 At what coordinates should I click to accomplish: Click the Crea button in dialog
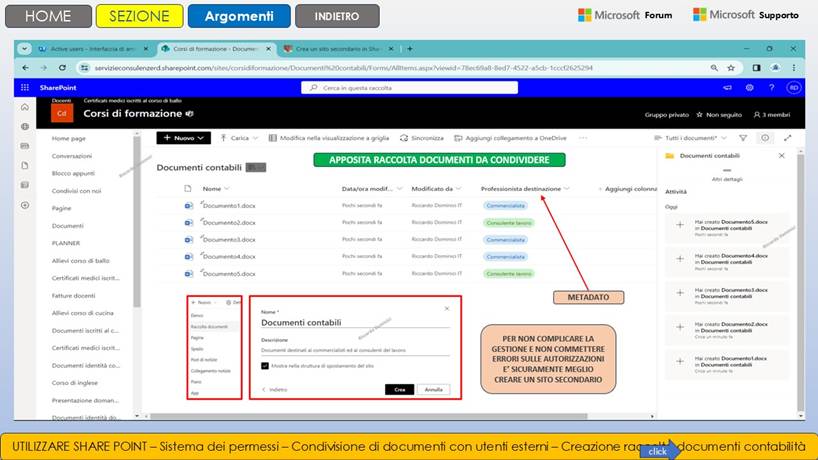click(x=400, y=390)
